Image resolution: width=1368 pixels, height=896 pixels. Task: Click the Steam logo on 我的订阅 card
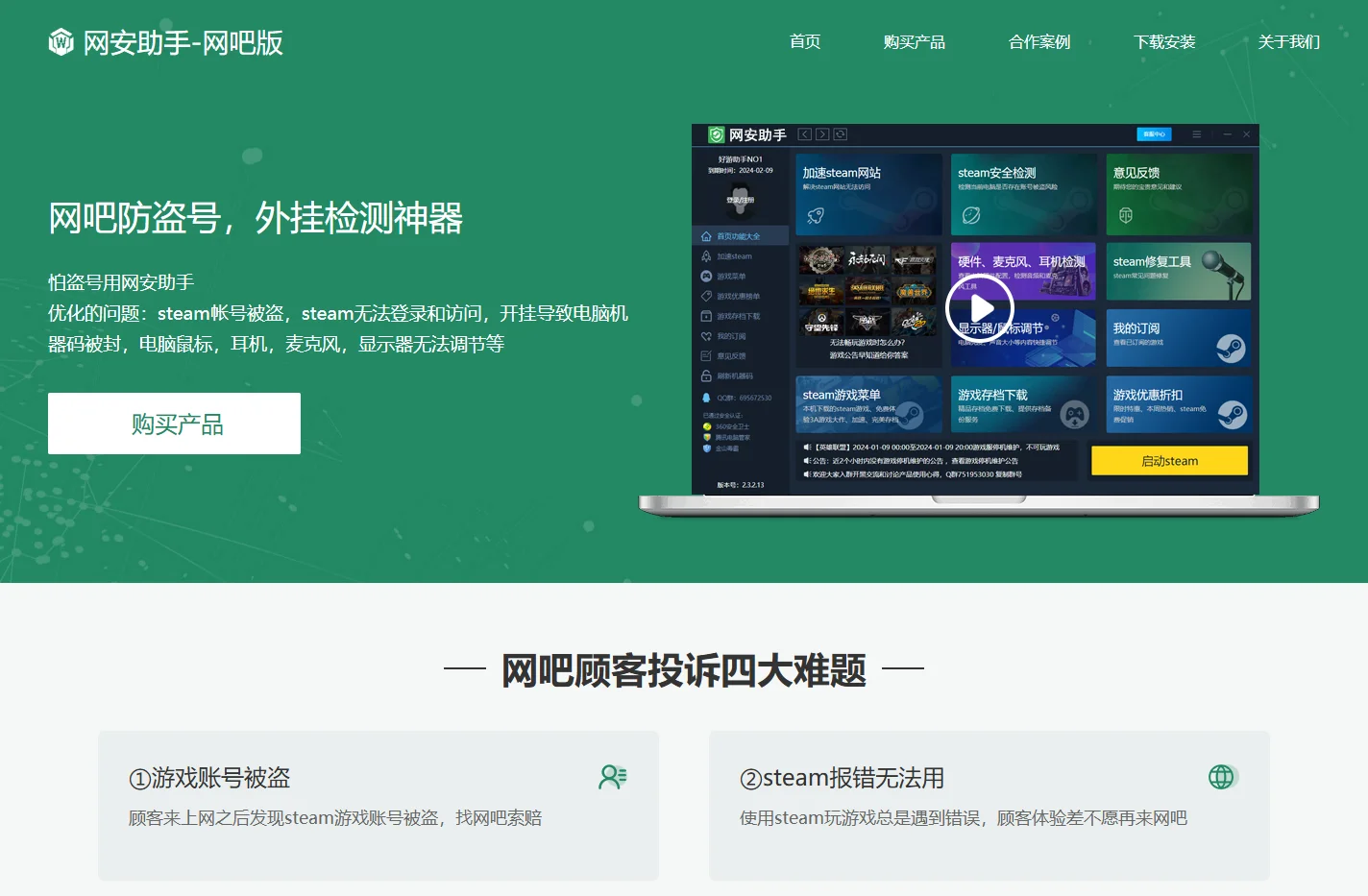point(1231,348)
